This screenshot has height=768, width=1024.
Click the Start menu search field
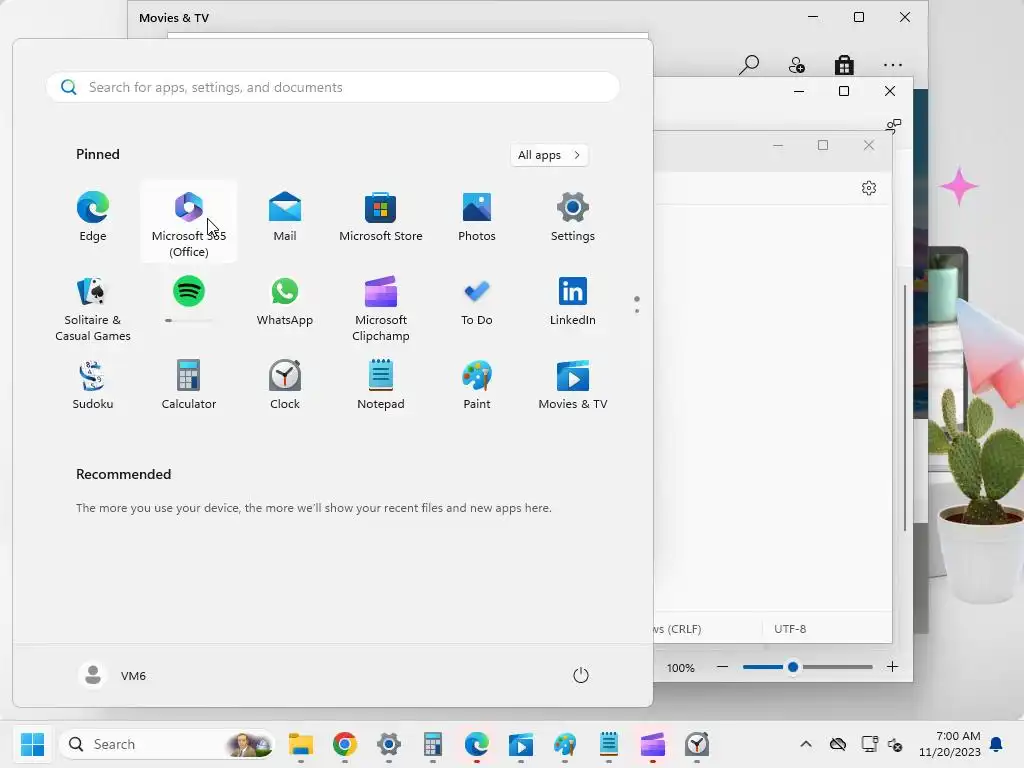(333, 87)
